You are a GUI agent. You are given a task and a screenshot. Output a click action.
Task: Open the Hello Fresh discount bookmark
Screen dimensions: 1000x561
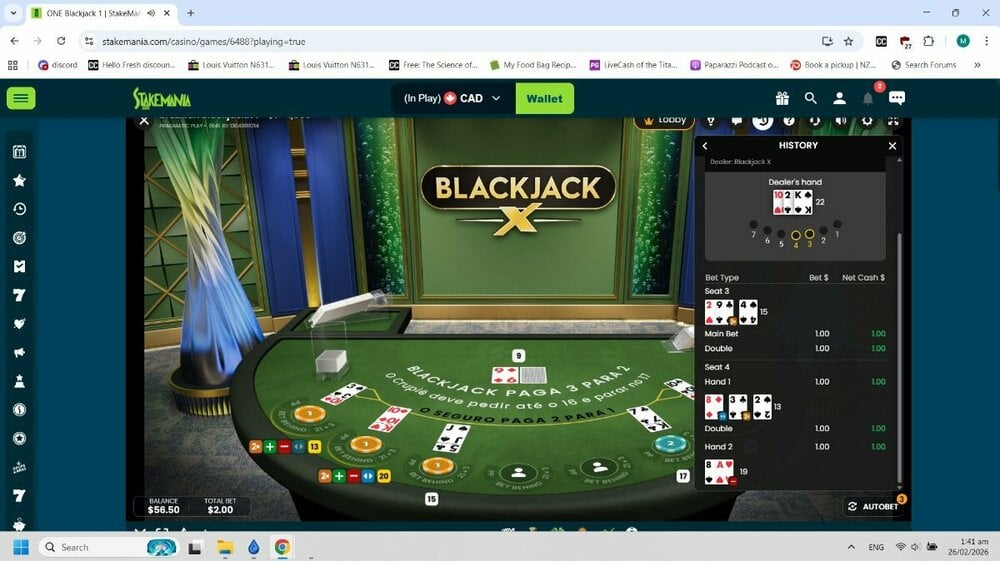(x=130, y=65)
